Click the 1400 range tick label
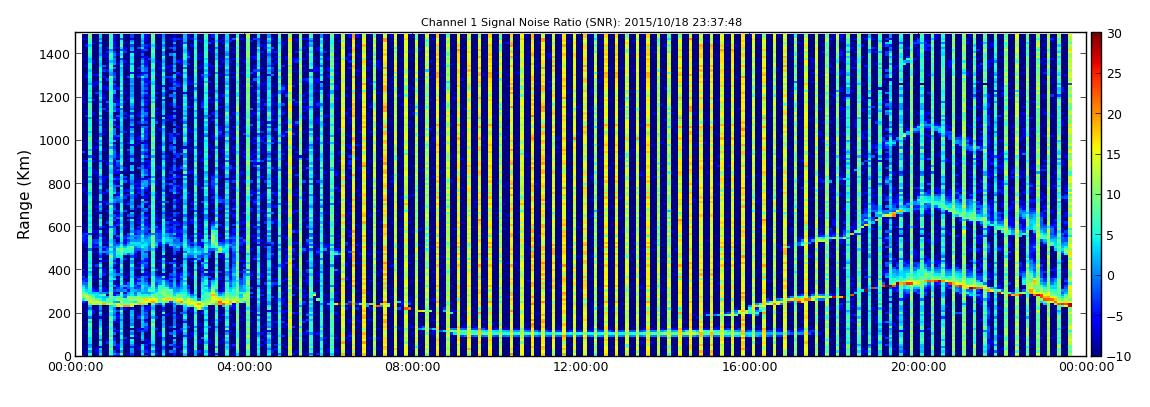This screenshot has height=407, width=1150. (x=56, y=54)
